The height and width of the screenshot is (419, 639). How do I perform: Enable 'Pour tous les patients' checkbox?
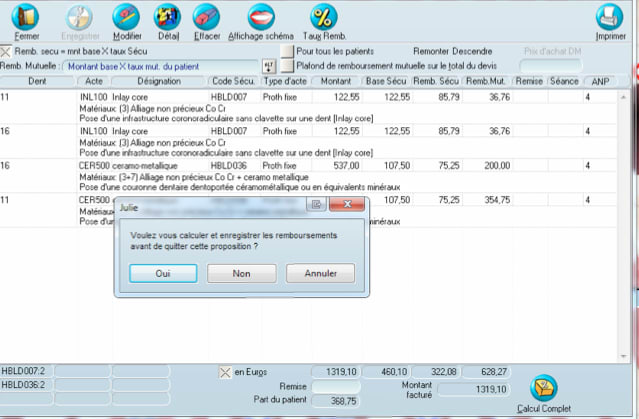click(x=287, y=51)
